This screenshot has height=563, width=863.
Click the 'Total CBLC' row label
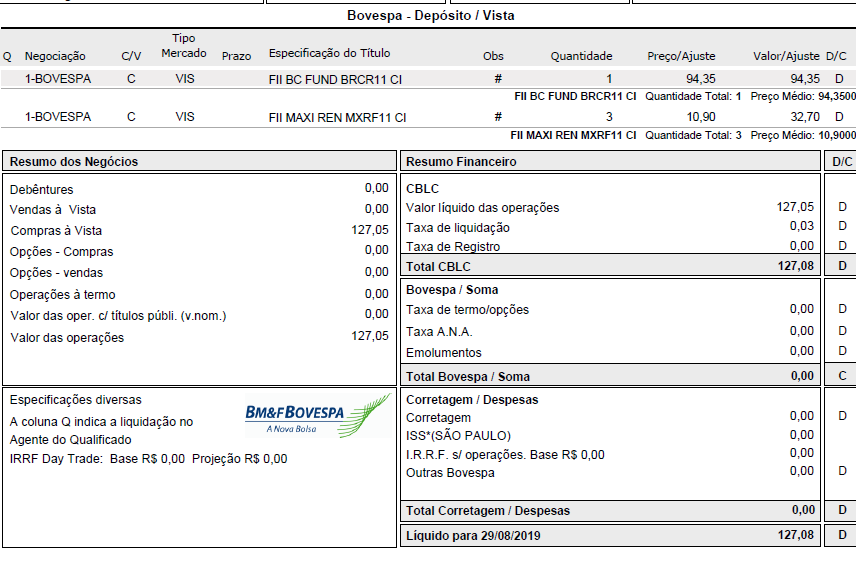[438, 267]
